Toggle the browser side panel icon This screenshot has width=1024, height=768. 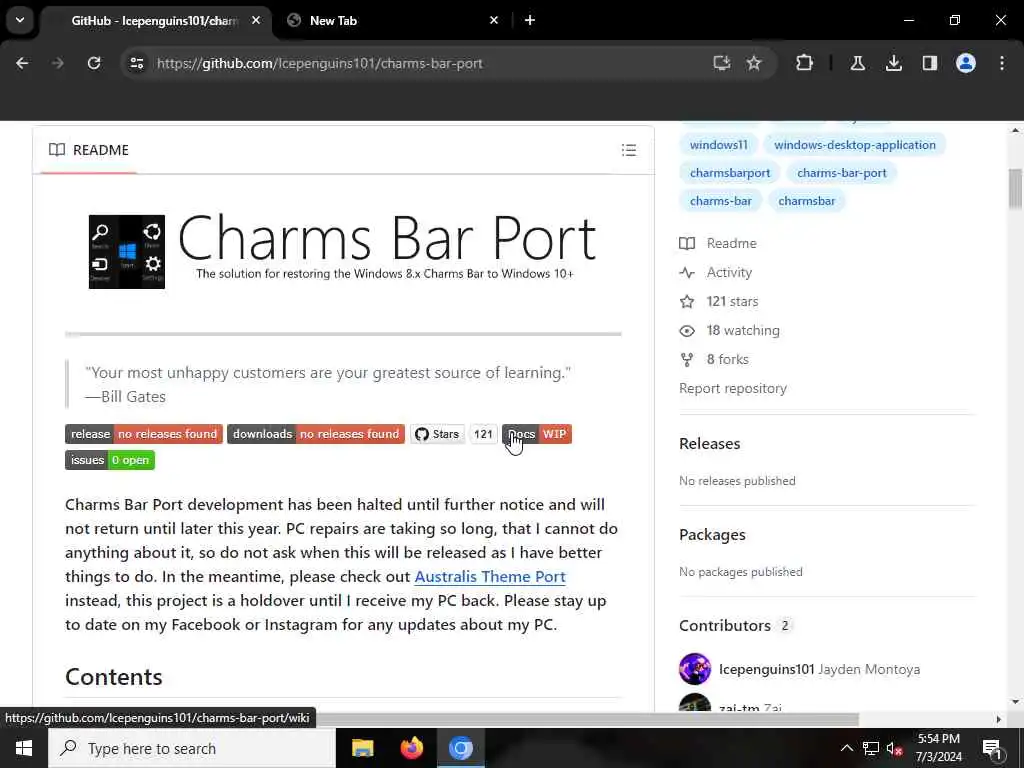tap(929, 63)
